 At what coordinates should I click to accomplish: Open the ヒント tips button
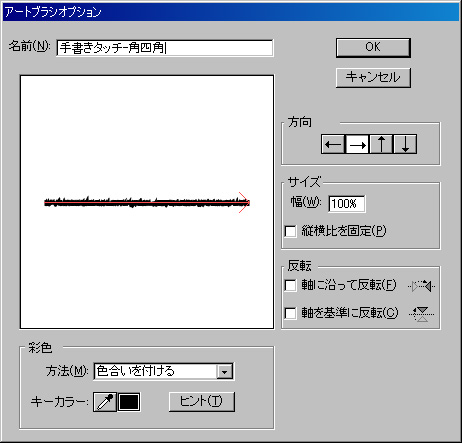pos(202,401)
